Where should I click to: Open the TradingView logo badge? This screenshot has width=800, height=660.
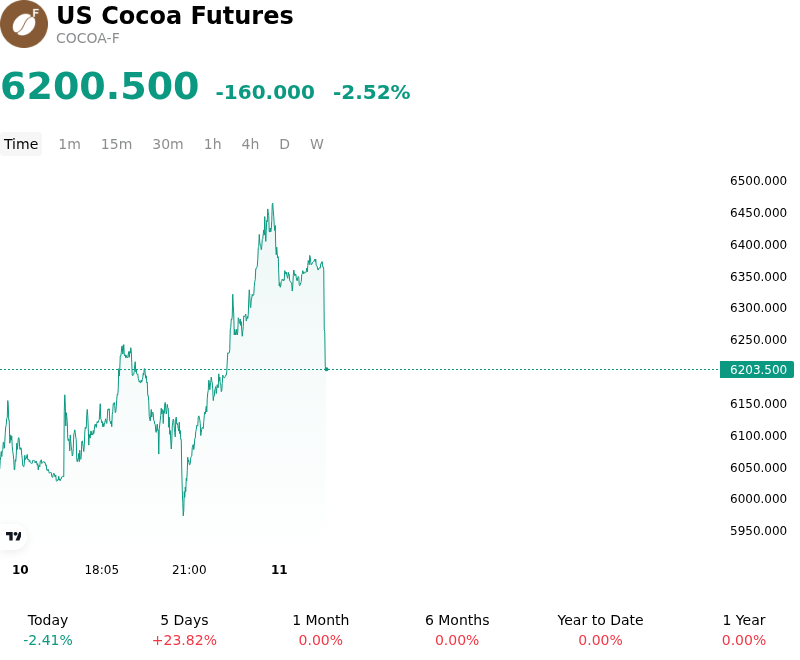13,536
